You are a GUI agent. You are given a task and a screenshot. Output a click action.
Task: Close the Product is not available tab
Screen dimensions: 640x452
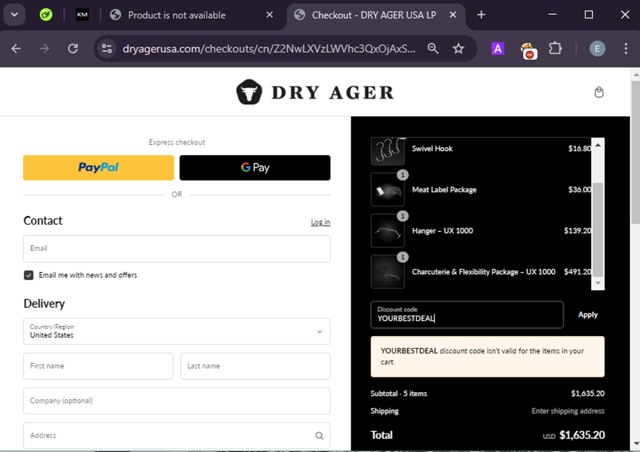(x=269, y=15)
